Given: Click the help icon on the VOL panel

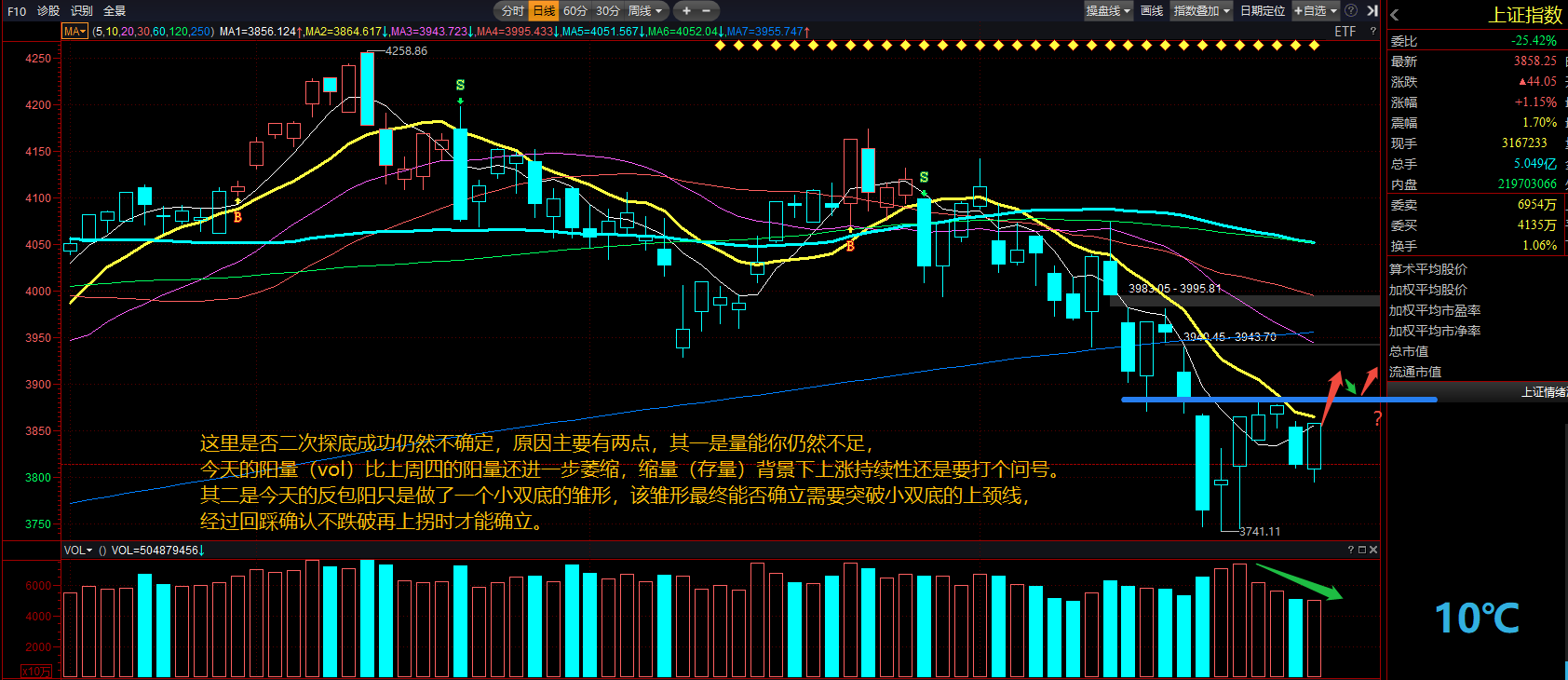Looking at the screenshot, I should pos(1350,550).
